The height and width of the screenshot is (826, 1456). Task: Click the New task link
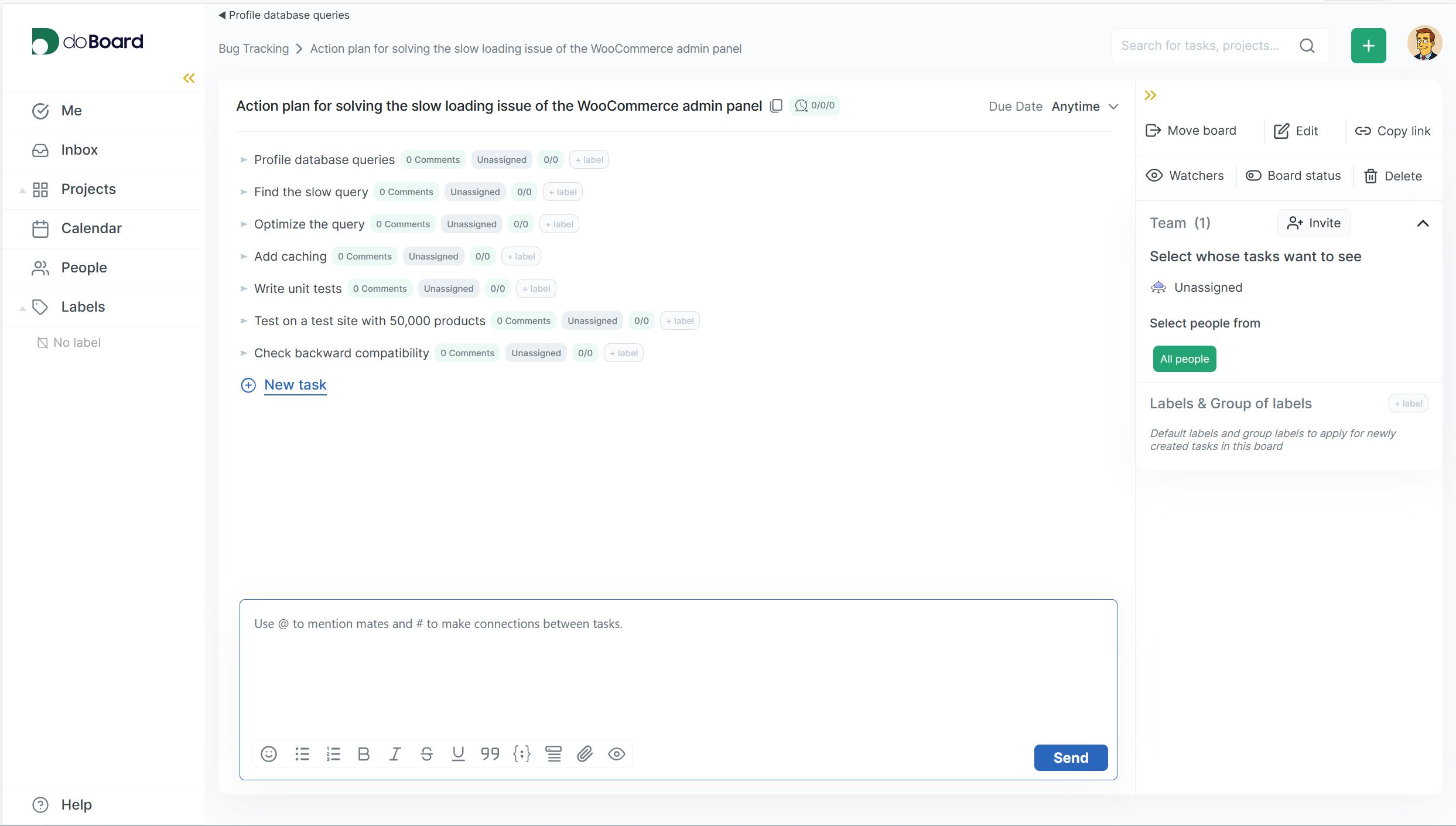point(295,385)
